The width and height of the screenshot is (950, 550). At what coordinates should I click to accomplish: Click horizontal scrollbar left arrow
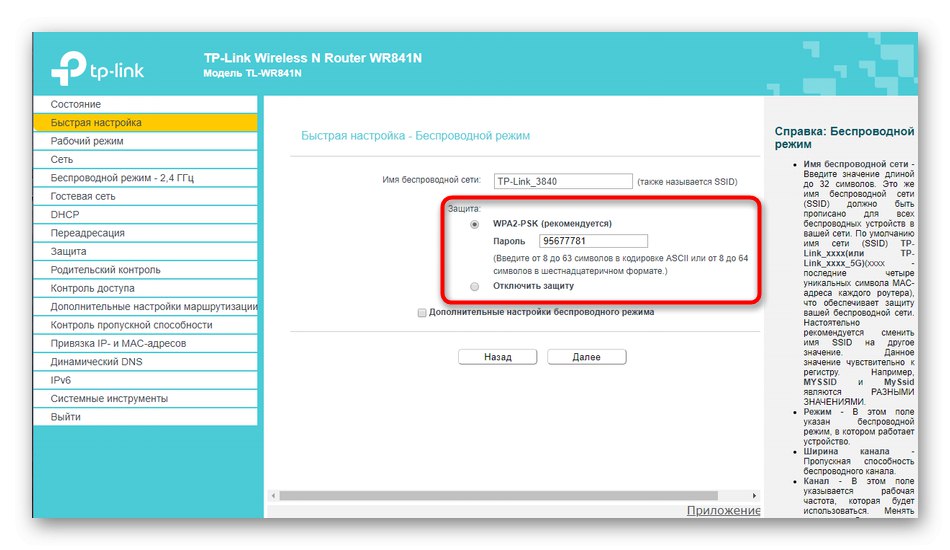pyautogui.click(x=273, y=495)
